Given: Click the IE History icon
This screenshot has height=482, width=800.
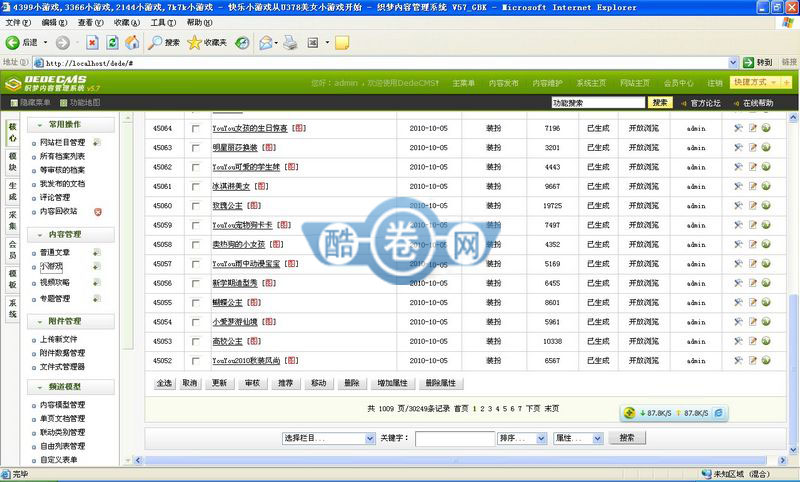Looking at the screenshot, I should [242, 42].
